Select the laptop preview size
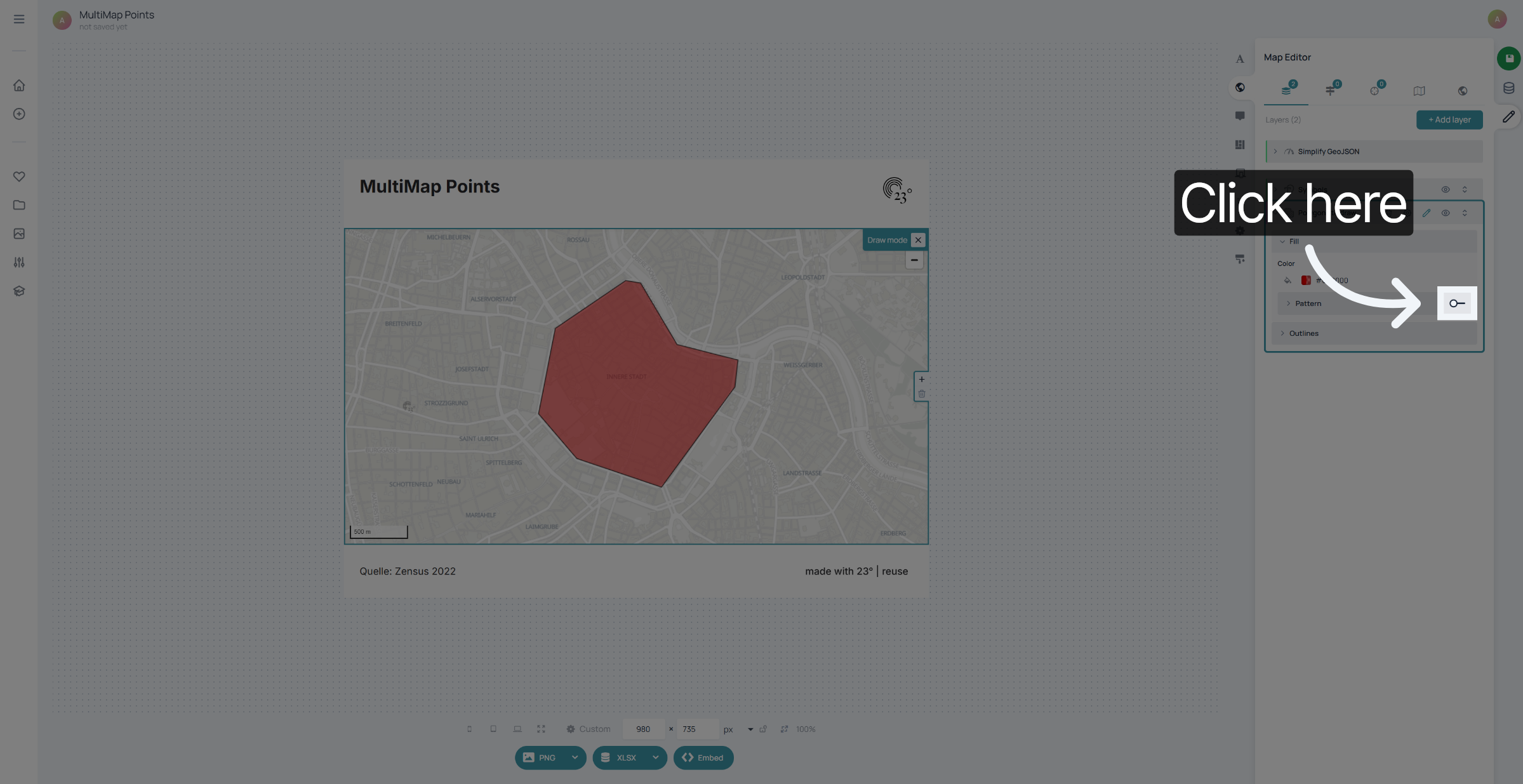1523x784 pixels. tap(517, 729)
